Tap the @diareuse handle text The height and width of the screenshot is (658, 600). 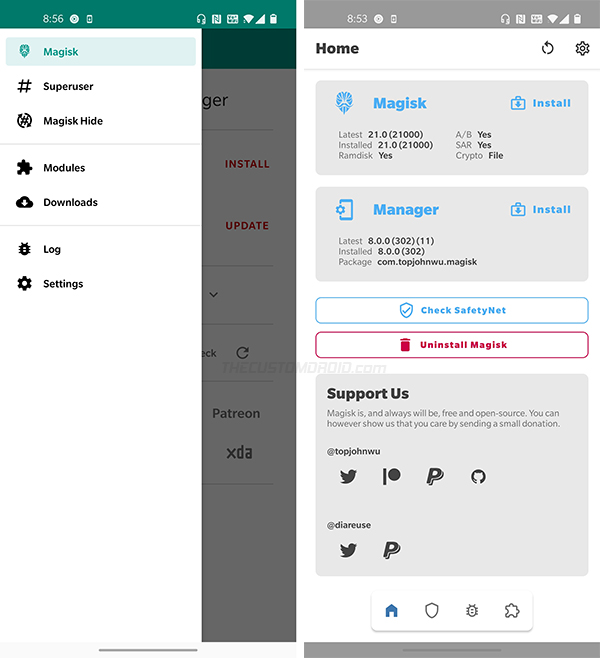pos(349,525)
